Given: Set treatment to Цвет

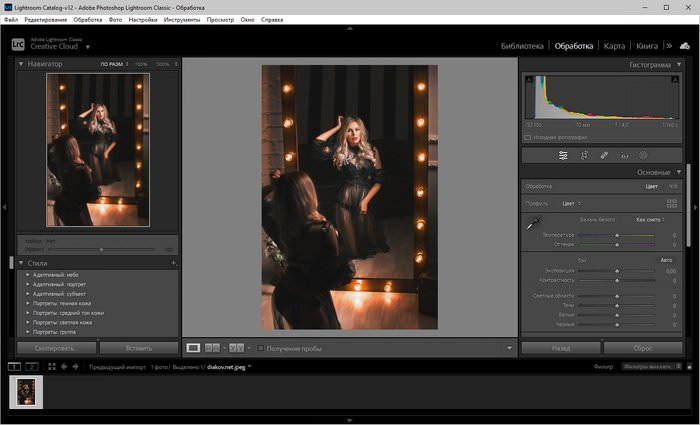Looking at the screenshot, I should click(x=652, y=187).
